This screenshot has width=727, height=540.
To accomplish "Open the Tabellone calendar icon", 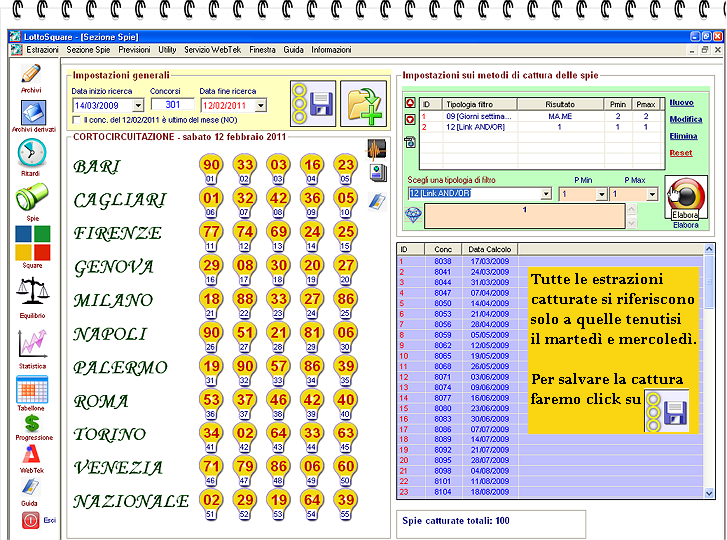I will [32, 389].
